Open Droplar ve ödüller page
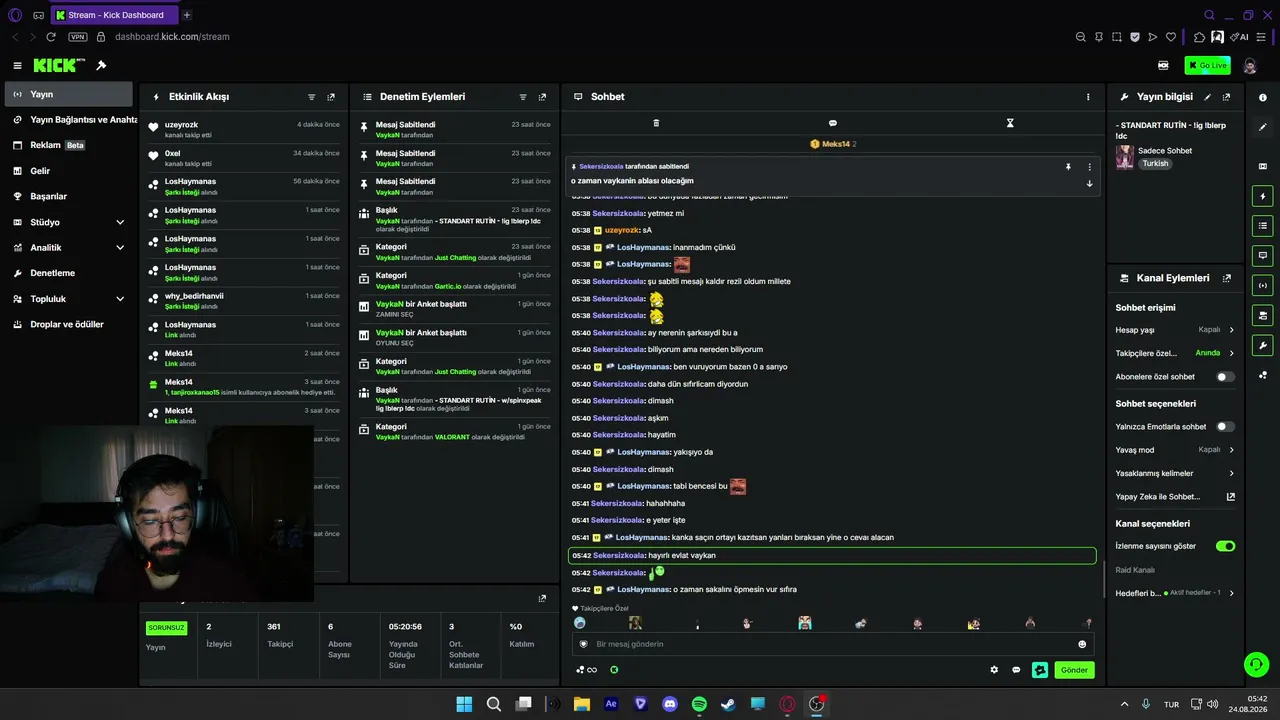 pyautogui.click(x=66, y=324)
